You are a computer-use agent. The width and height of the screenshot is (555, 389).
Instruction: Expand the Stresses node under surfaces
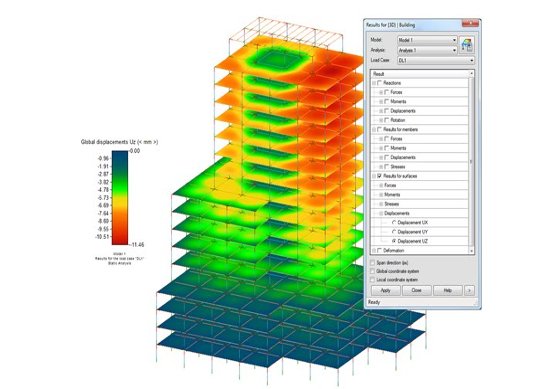[381, 204]
